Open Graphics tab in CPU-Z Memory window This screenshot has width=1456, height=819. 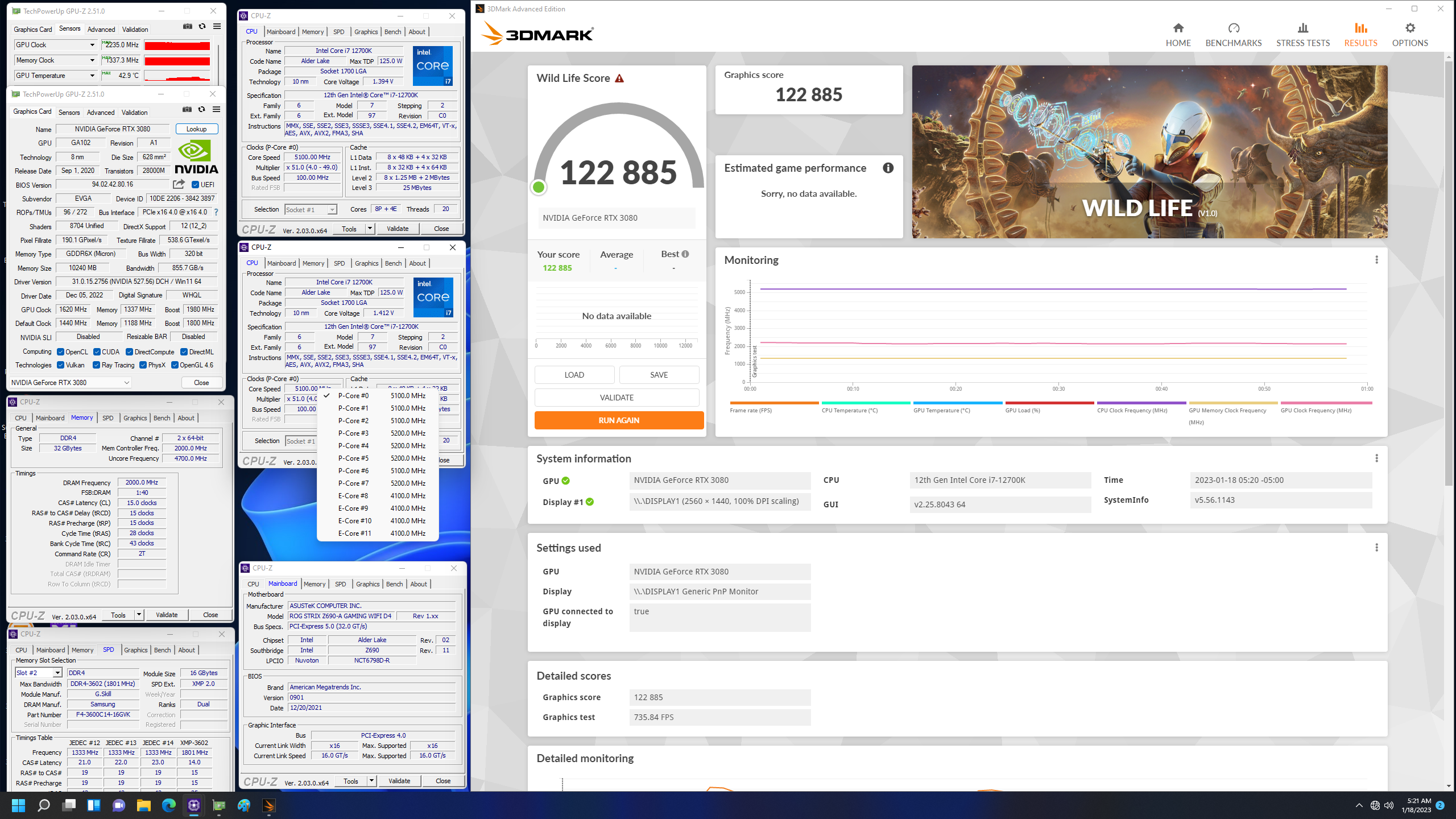(135, 418)
